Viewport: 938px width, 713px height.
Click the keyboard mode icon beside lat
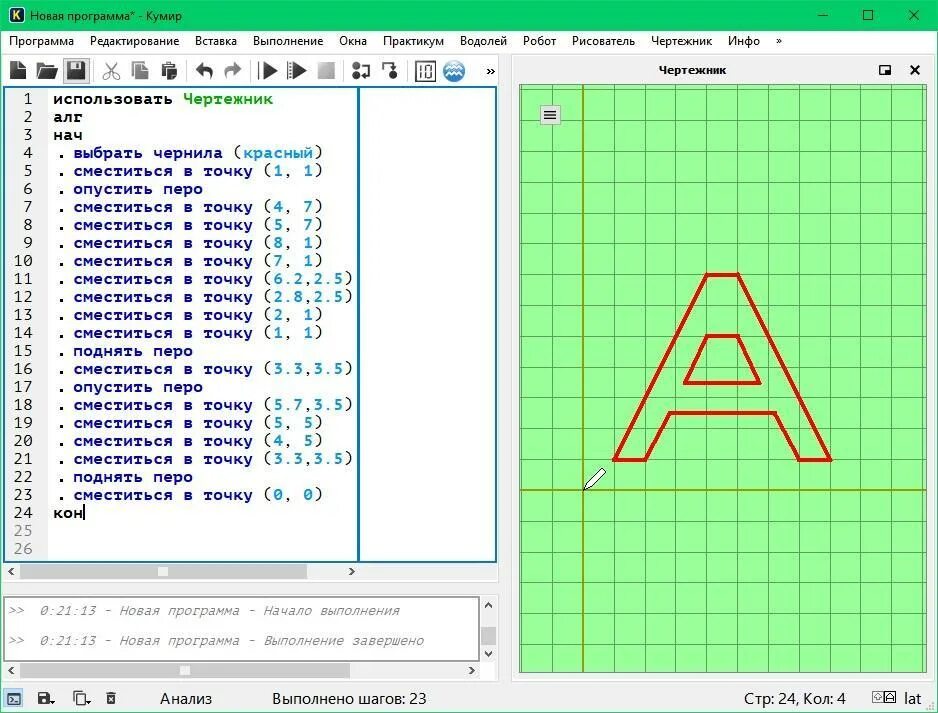(x=884, y=697)
